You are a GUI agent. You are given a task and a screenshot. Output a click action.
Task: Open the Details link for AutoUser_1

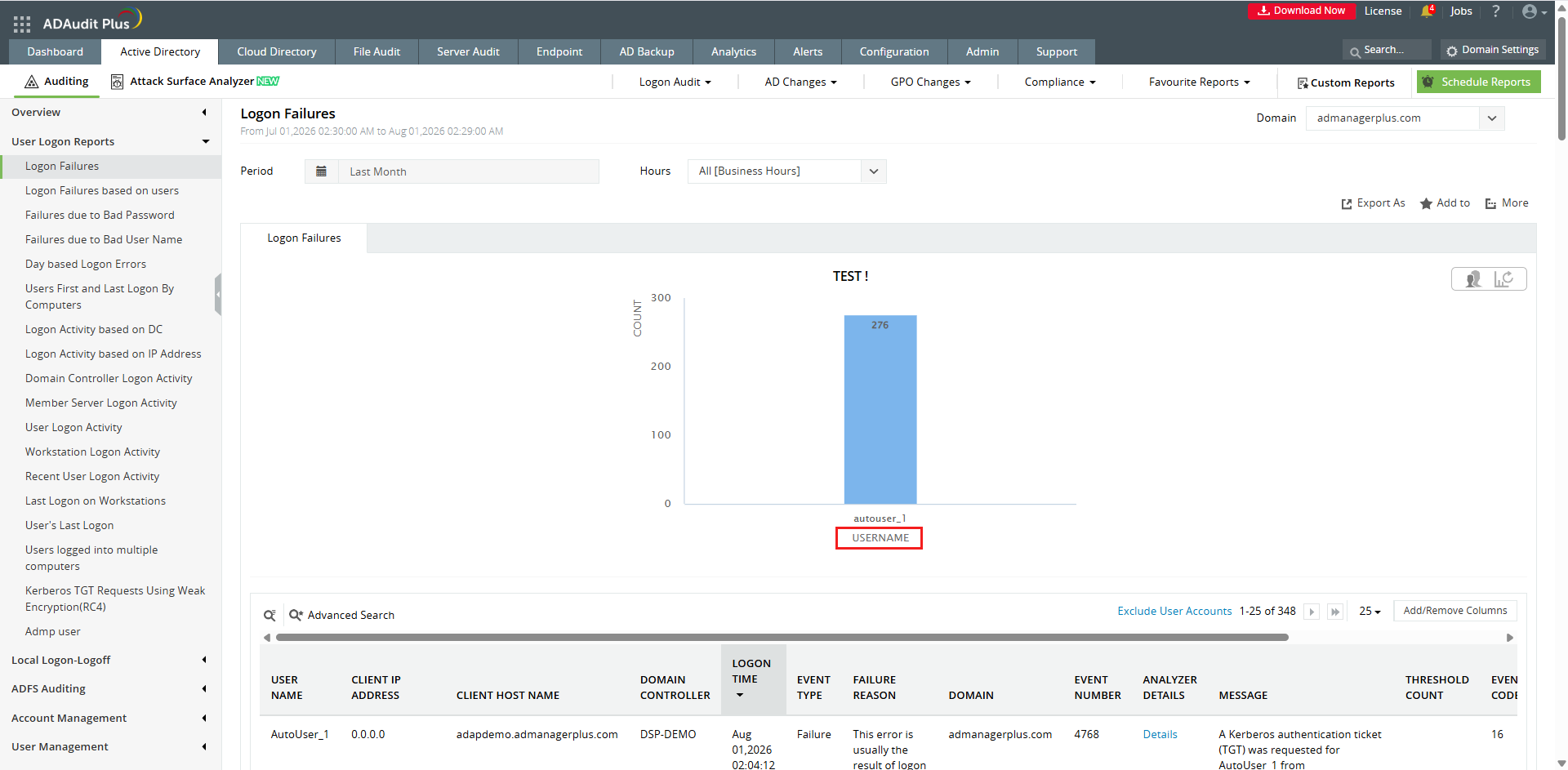(x=1160, y=735)
